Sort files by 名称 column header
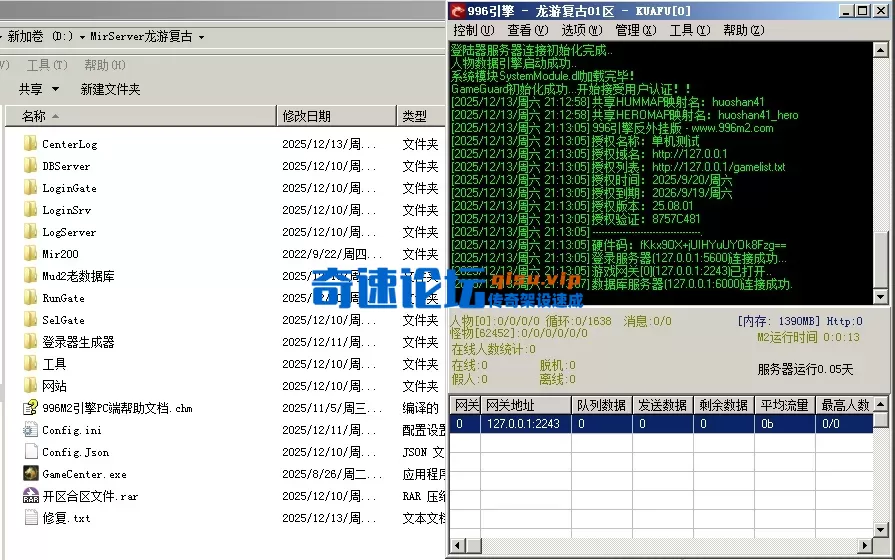Image resolution: width=895 pixels, height=560 pixels. pyautogui.click(x=140, y=116)
